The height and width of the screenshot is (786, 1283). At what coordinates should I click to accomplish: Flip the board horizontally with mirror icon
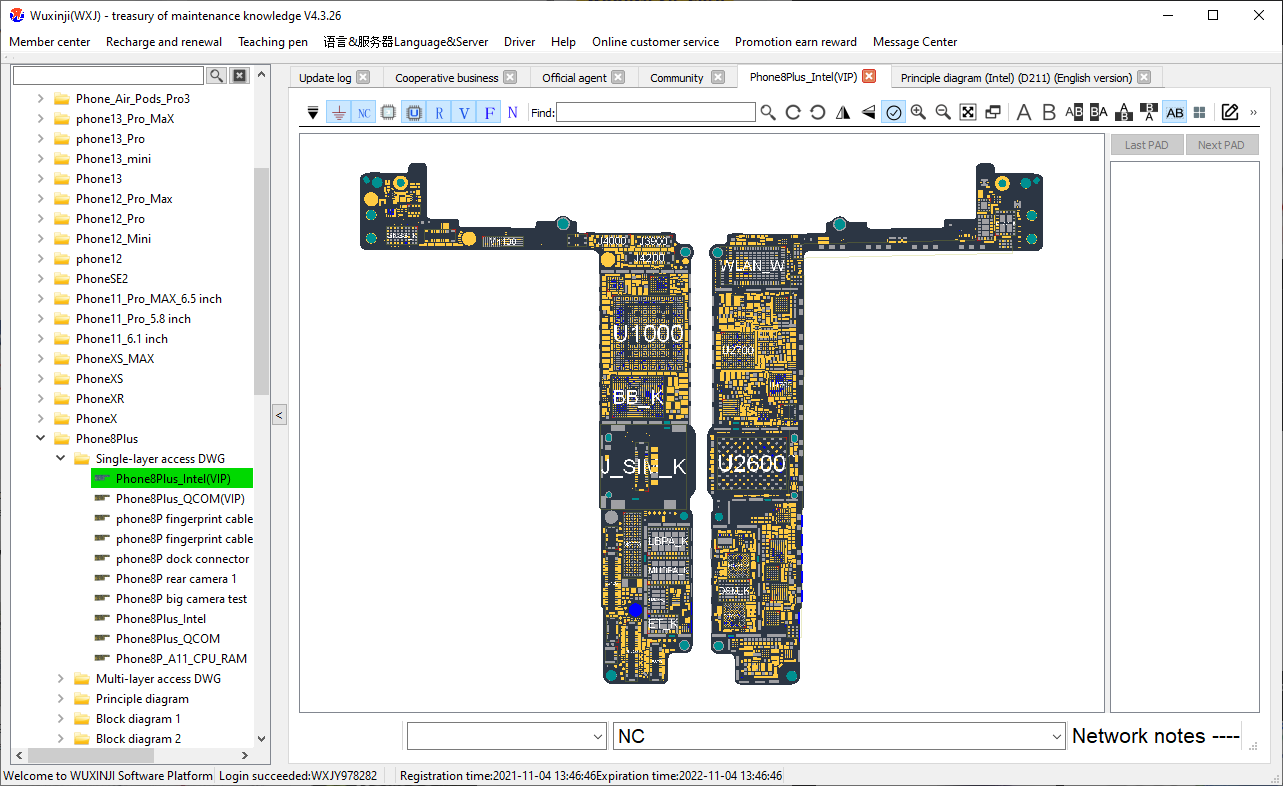click(x=843, y=113)
